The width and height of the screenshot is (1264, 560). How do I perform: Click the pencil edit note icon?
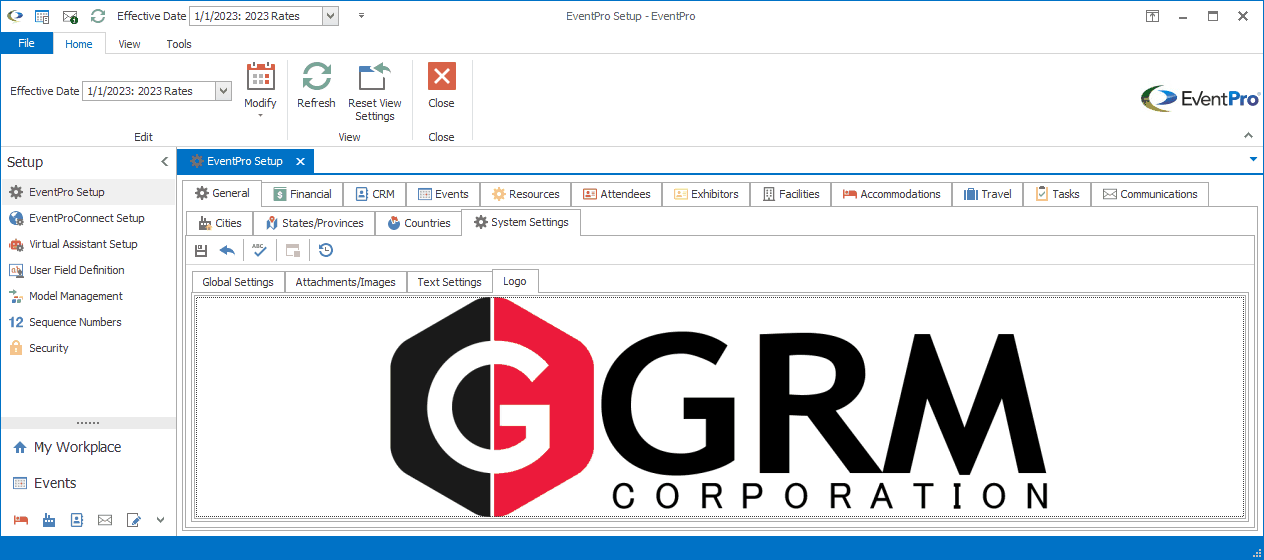point(133,520)
